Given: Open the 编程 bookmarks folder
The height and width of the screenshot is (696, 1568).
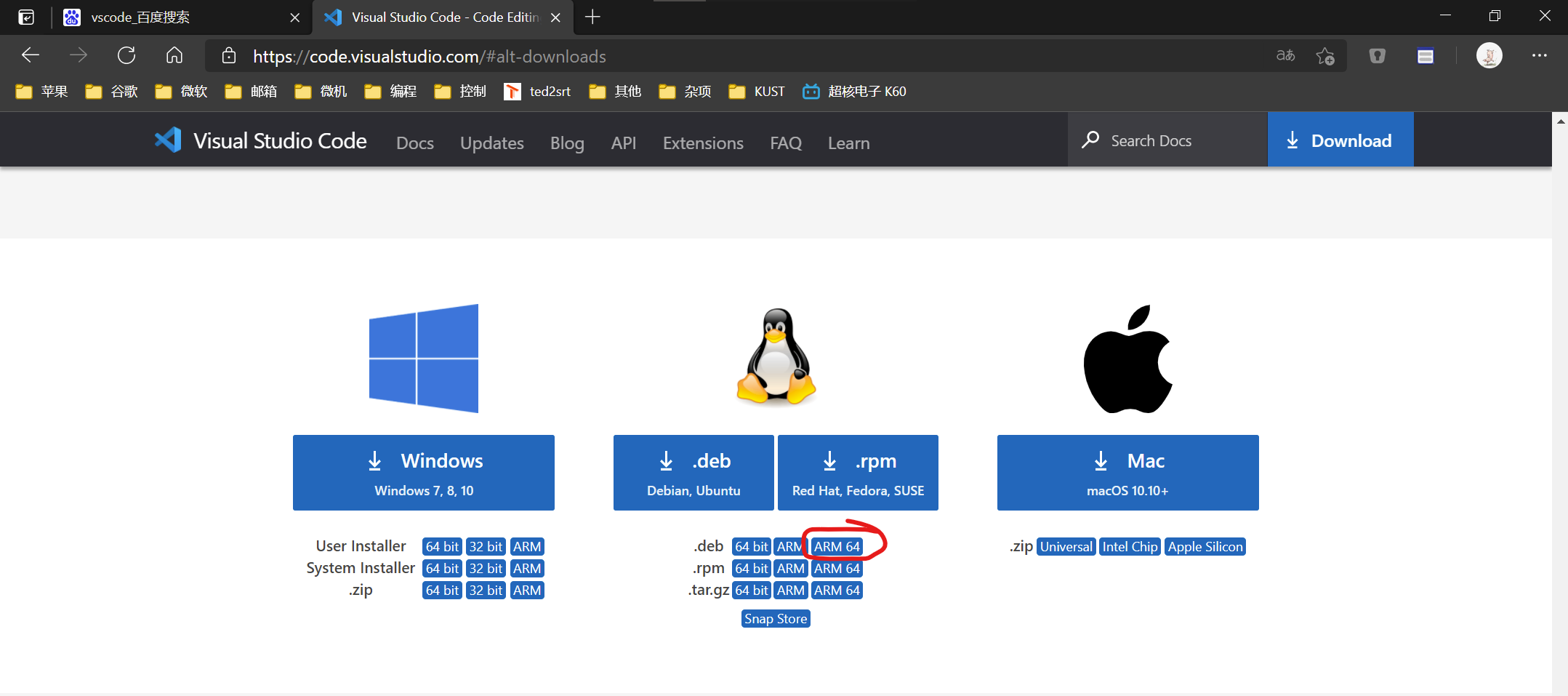Looking at the screenshot, I should 390,92.
